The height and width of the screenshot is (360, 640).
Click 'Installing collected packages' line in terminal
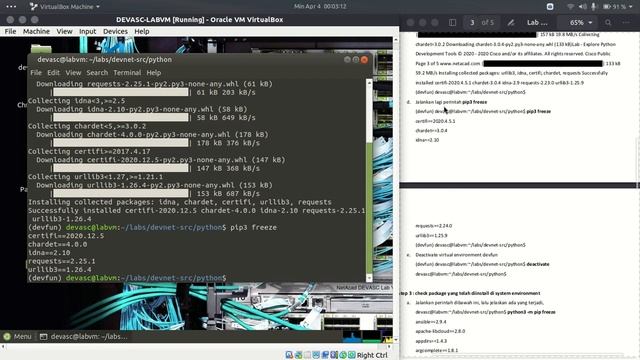[x=180, y=202]
